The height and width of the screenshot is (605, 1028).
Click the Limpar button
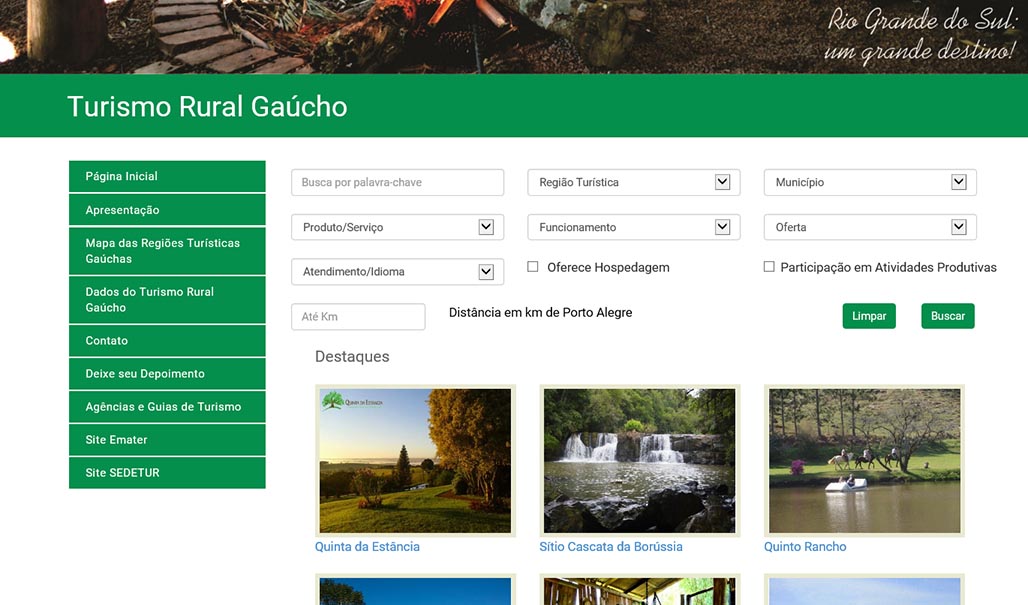[869, 316]
